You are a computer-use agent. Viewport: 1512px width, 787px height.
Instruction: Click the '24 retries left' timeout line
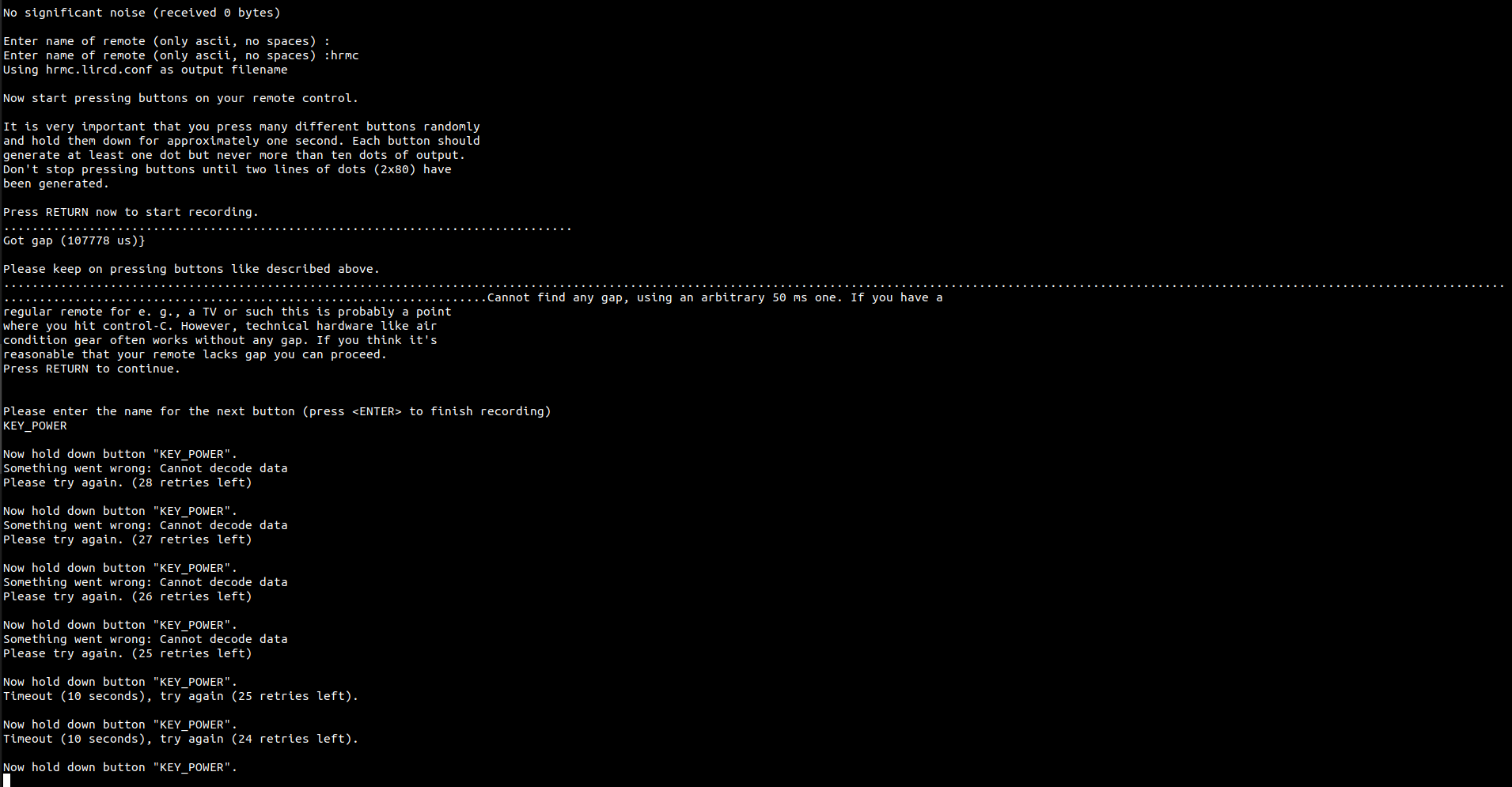point(180,739)
